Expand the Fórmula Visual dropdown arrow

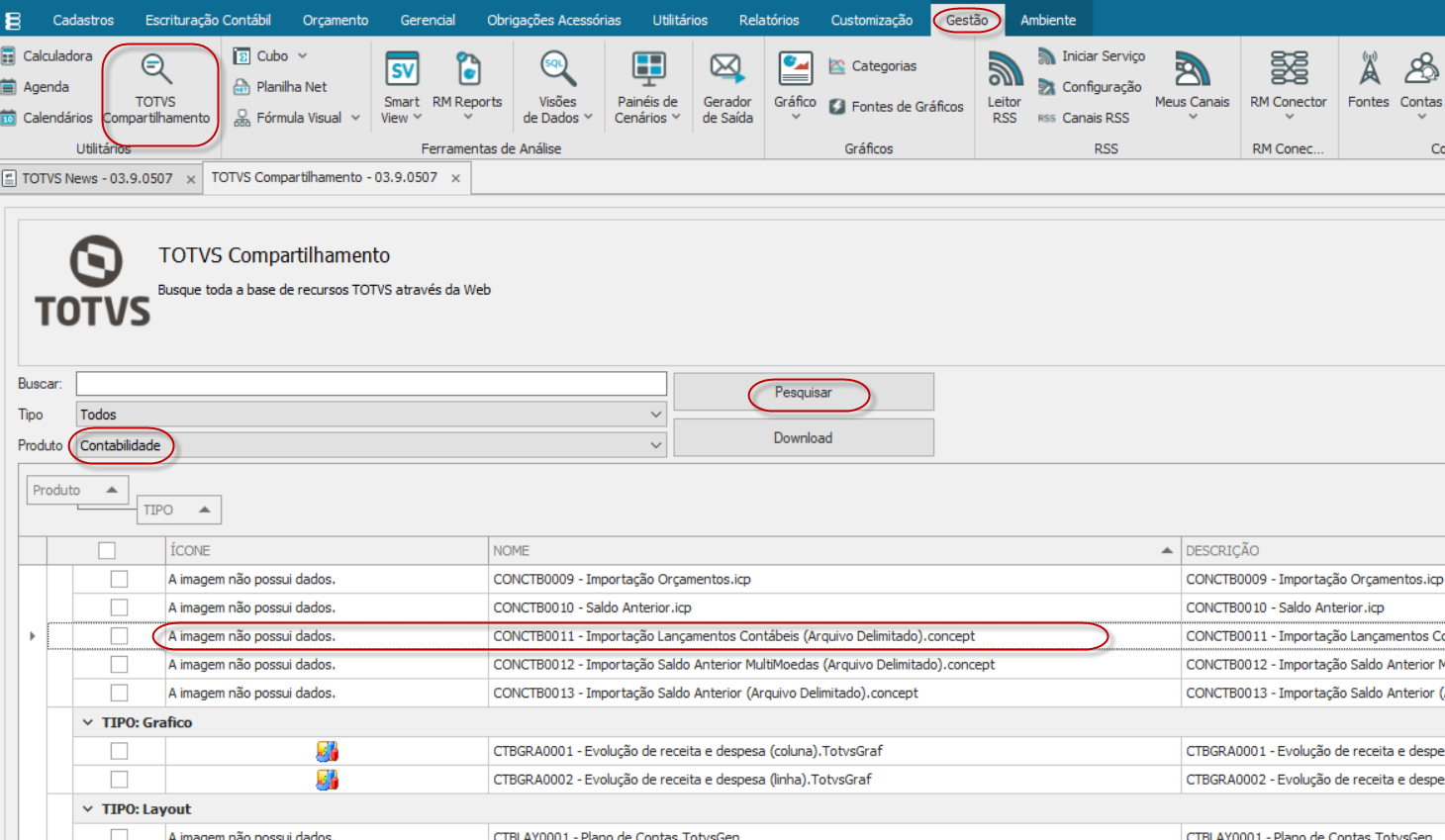click(355, 118)
